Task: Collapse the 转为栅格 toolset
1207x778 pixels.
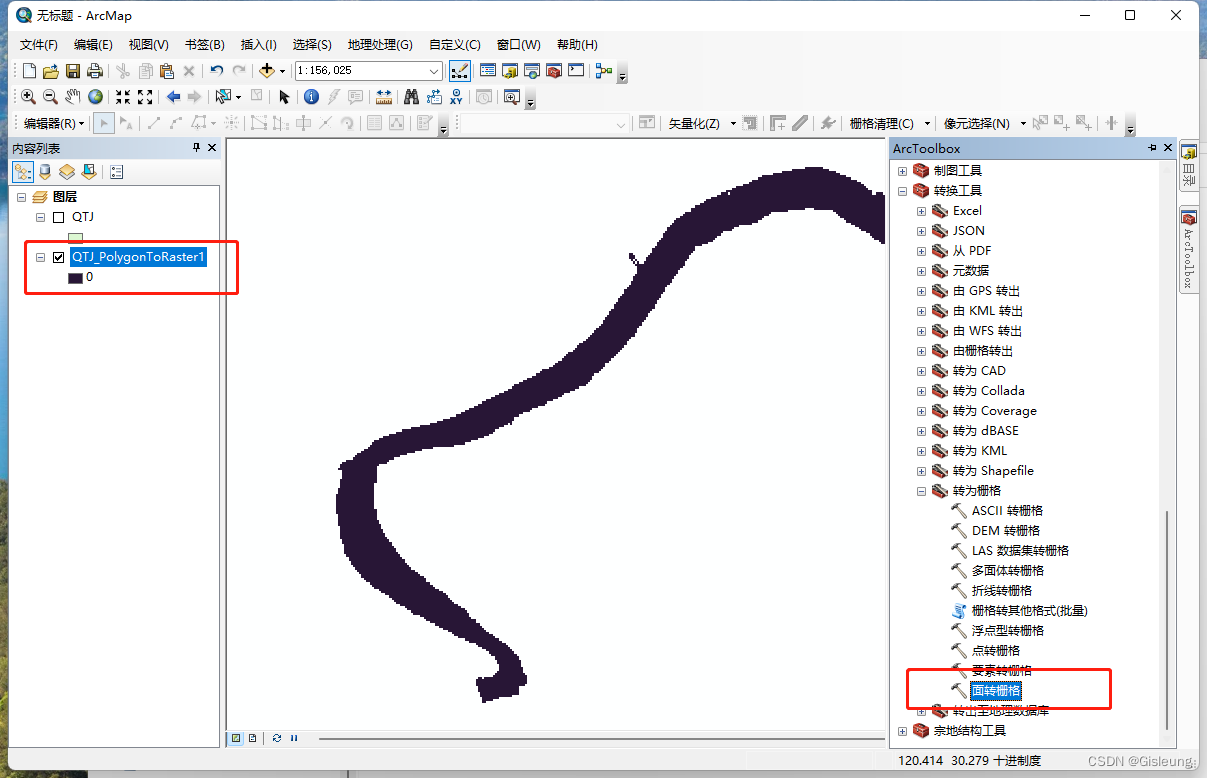Action: 922,491
